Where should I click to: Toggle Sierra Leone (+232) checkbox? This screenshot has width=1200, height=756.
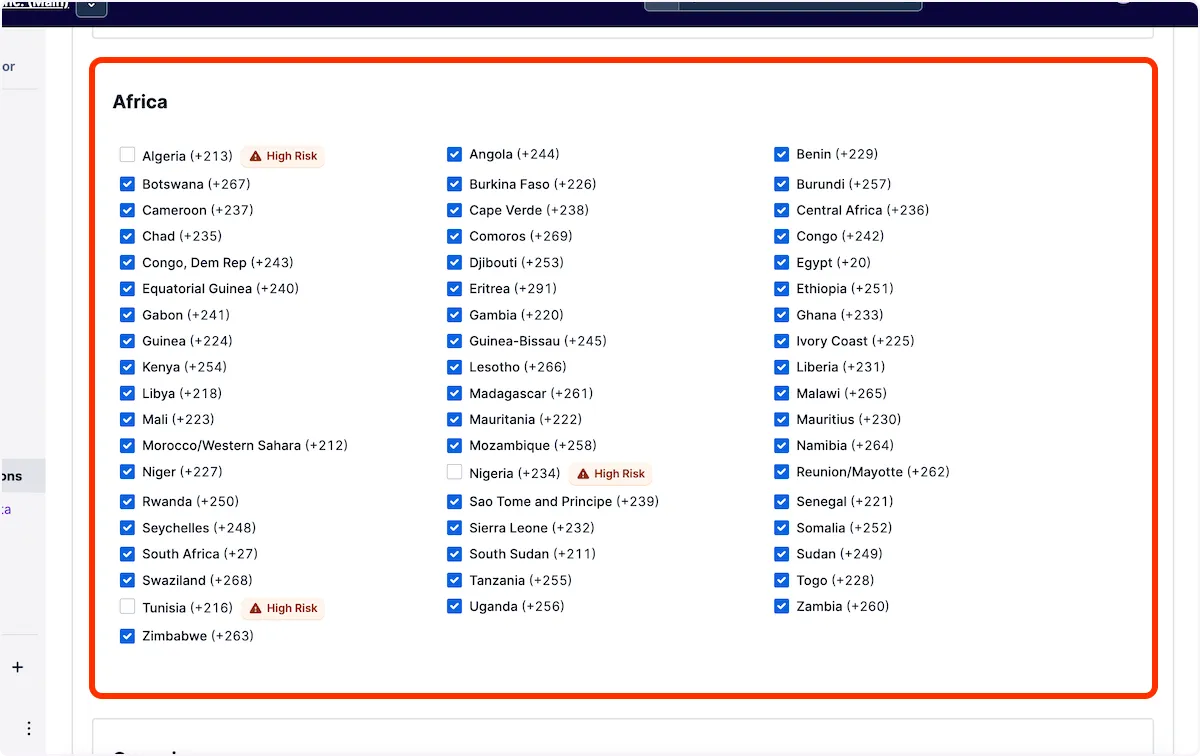(x=454, y=527)
